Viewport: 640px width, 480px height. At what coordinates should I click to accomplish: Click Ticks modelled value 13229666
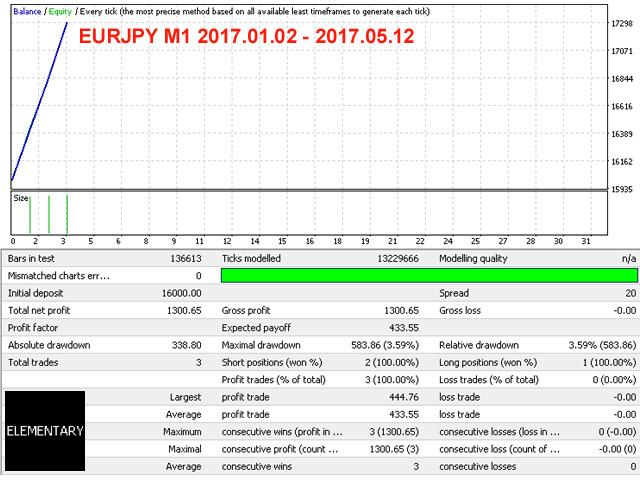pyautogui.click(x=398, y=258)
